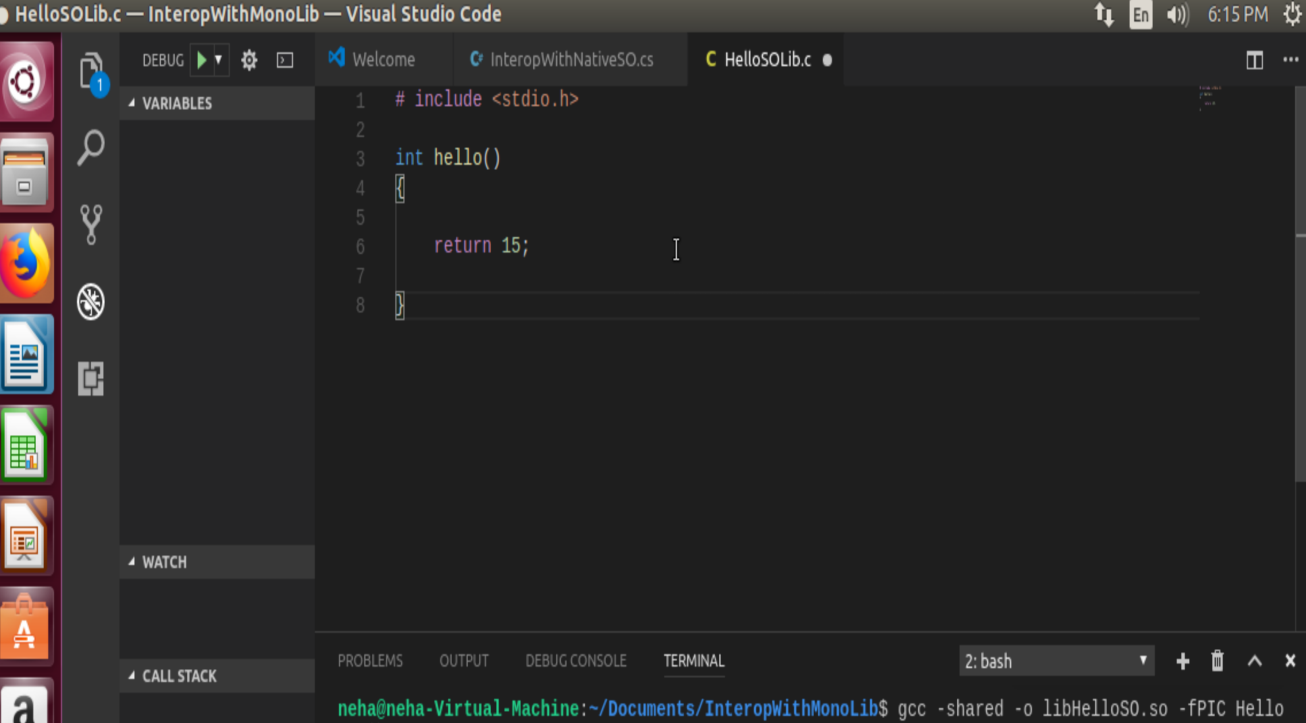Screen dimensions: 1306x723
Task: Add a new terminal with plus icon
Action: click(1182, 661)
